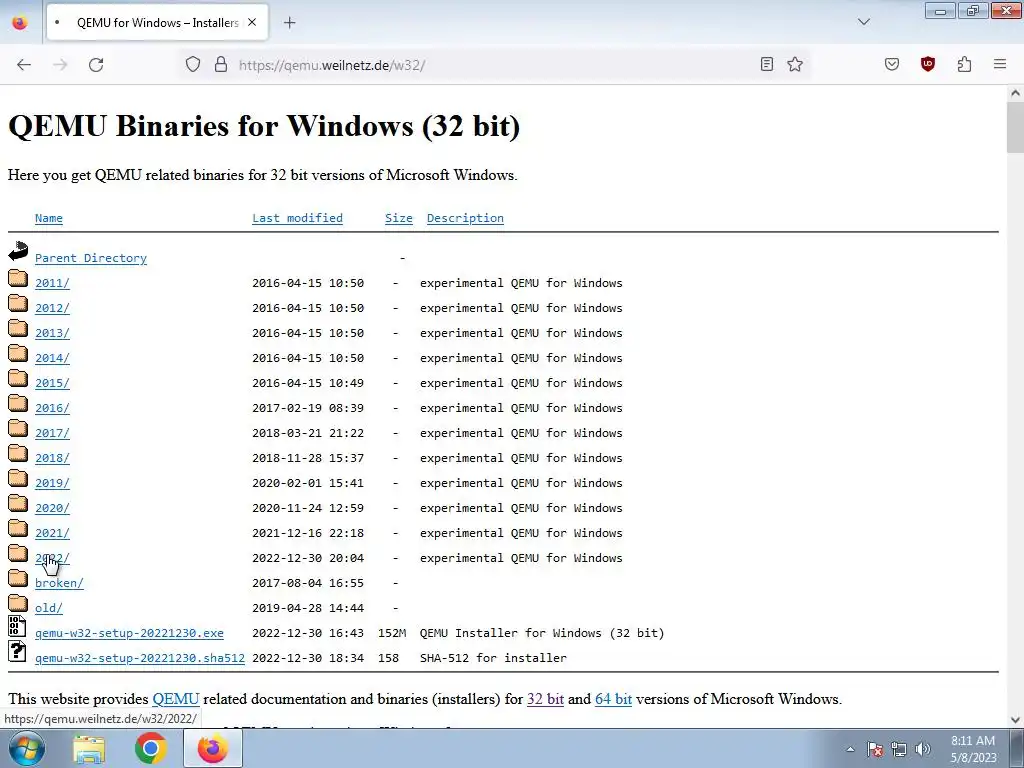Reload the page with the refresh icon

click(x=96, y=65)
